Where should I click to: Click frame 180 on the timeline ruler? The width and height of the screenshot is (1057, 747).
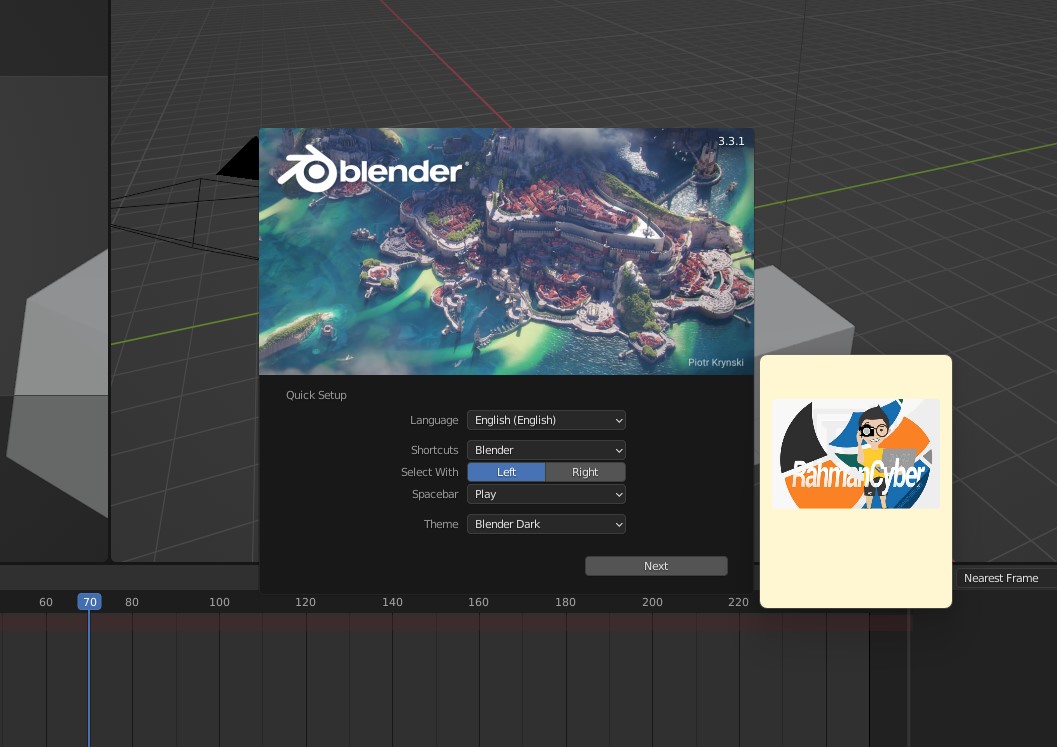point(566,602)
